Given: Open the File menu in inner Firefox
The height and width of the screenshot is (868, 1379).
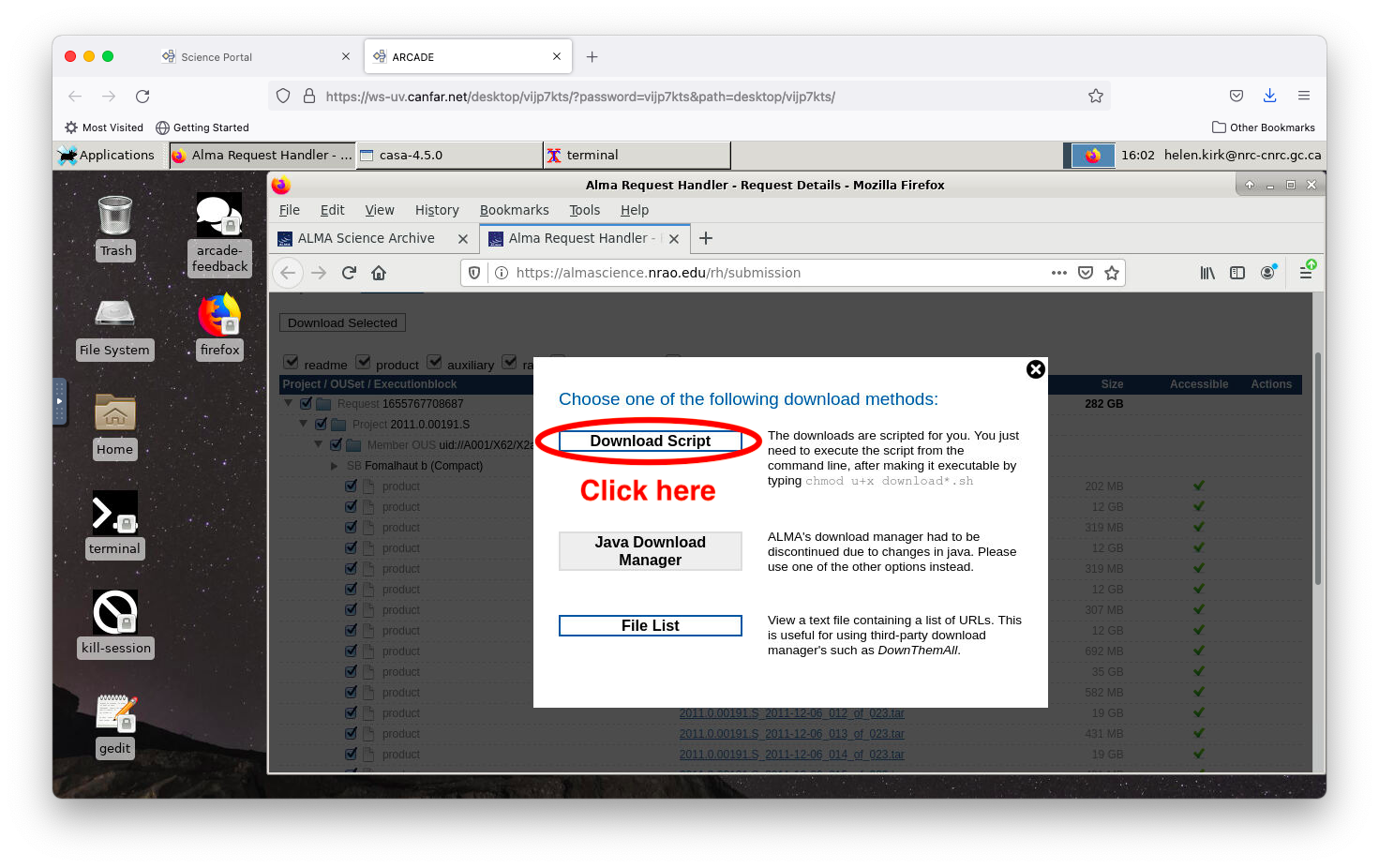Looking at the screenshot, I should pos(290,210).
